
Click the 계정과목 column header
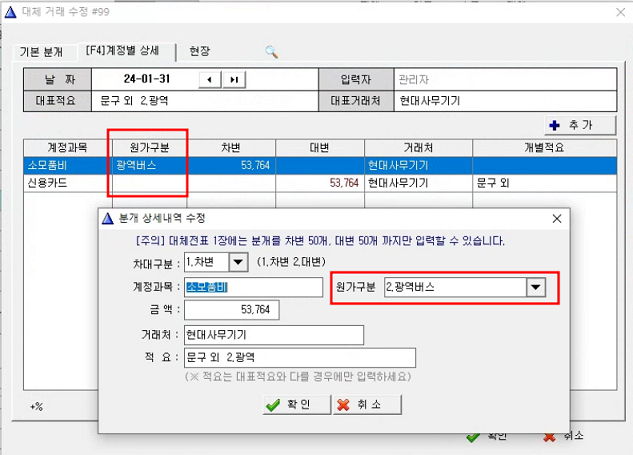68,148
